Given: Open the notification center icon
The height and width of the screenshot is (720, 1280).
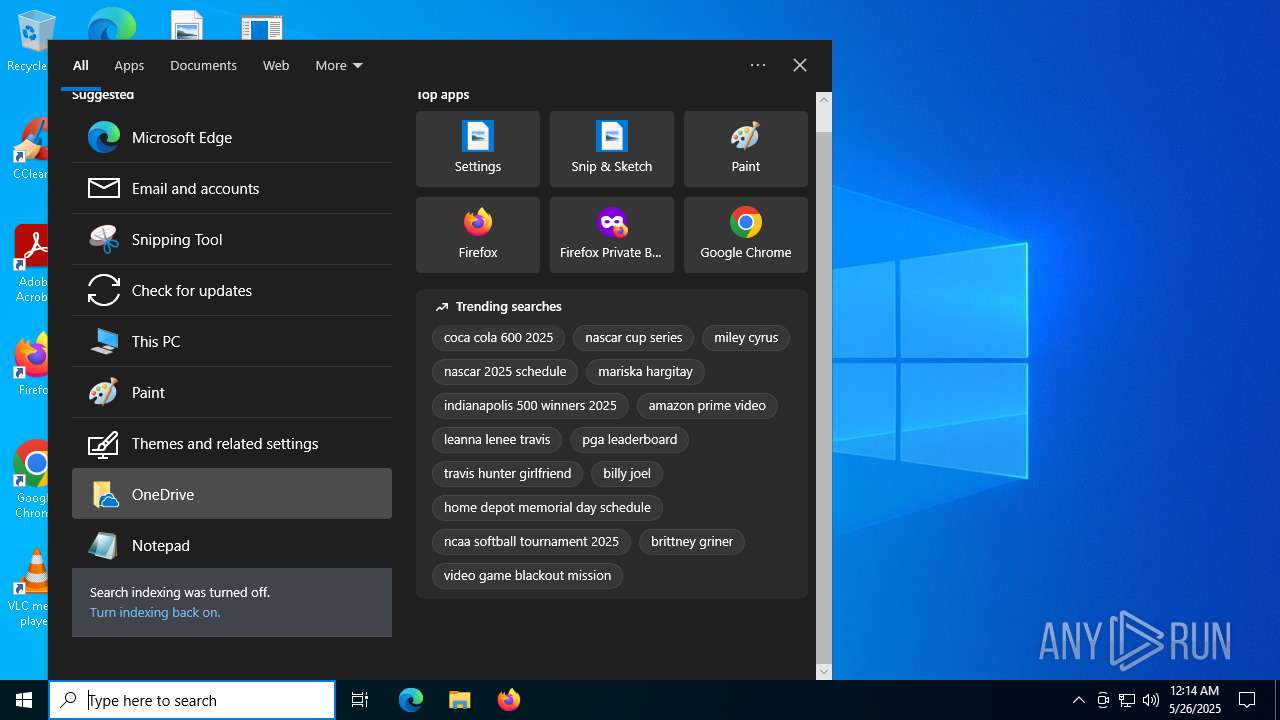Looking at the screenshot, I should [x=1247, y=700].
